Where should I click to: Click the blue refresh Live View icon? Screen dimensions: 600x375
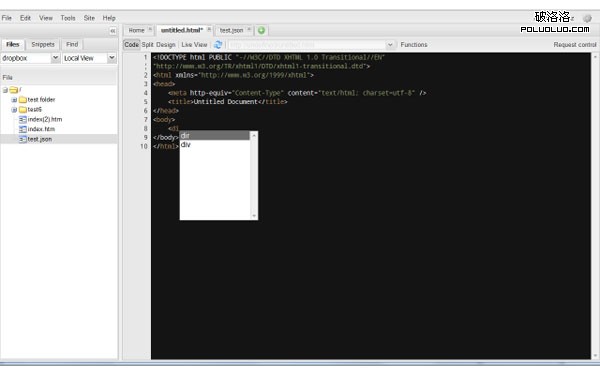[218, 45]
